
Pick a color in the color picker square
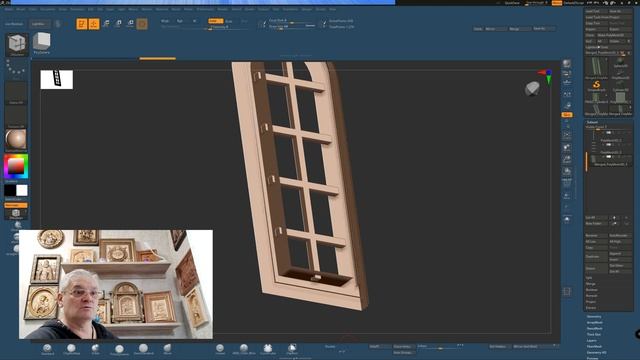point(16,166)
